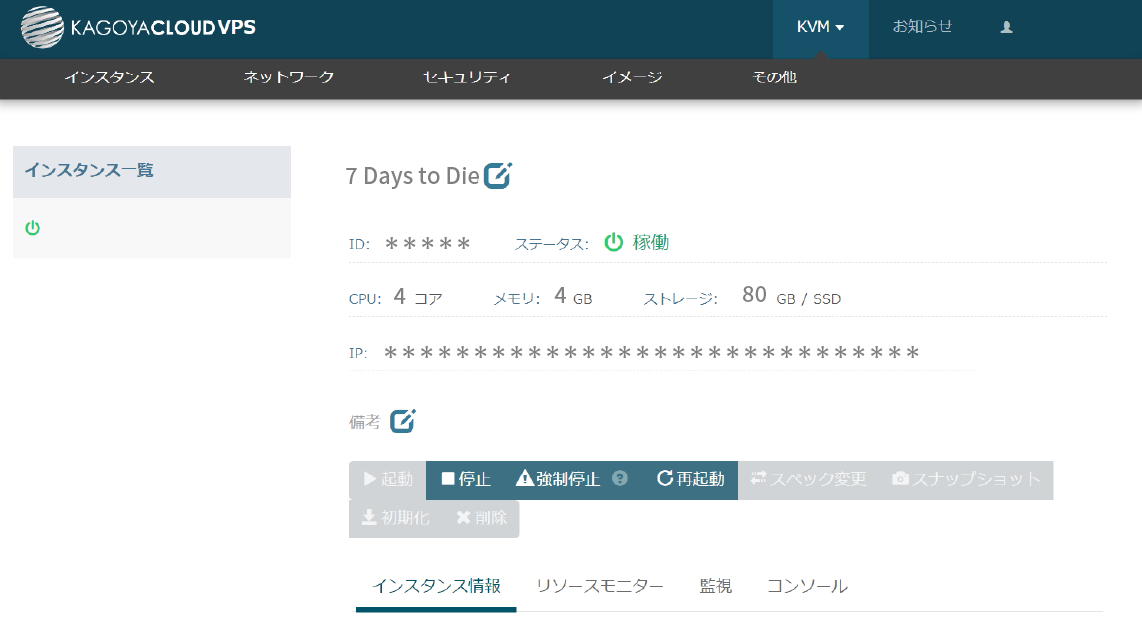View the お知らせ notifications link
The width and height of the screenshot is (1142, 626).
click(x=922, y=27)
